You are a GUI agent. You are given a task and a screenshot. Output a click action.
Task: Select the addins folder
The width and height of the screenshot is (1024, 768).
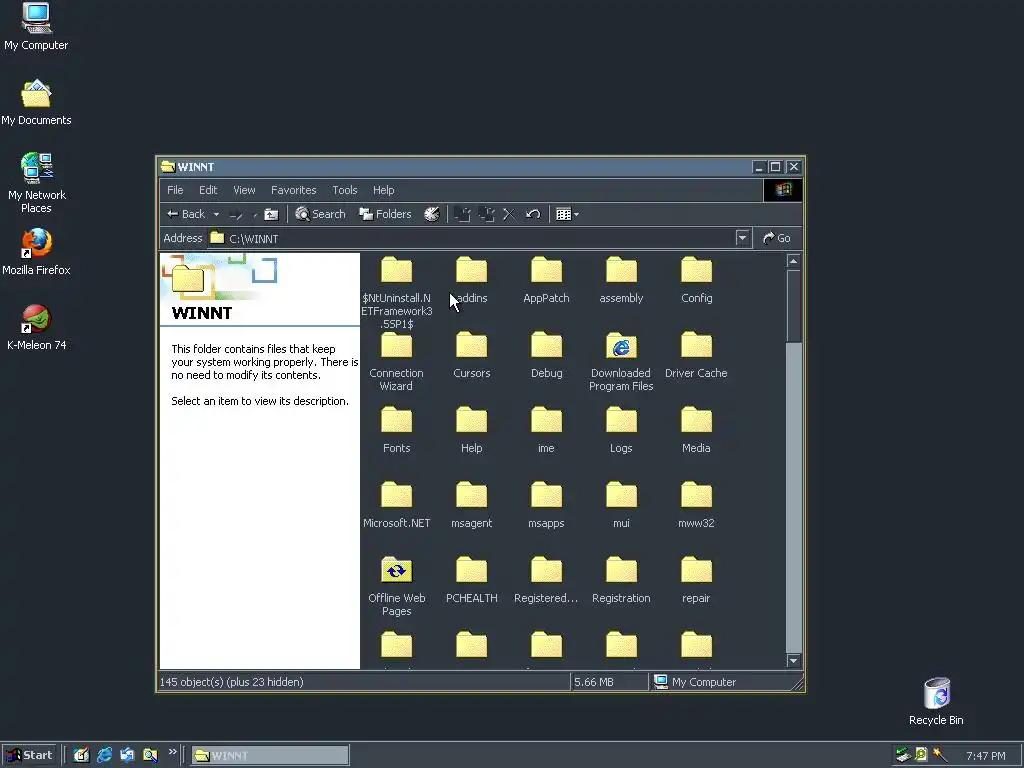[x=472, y=281]
